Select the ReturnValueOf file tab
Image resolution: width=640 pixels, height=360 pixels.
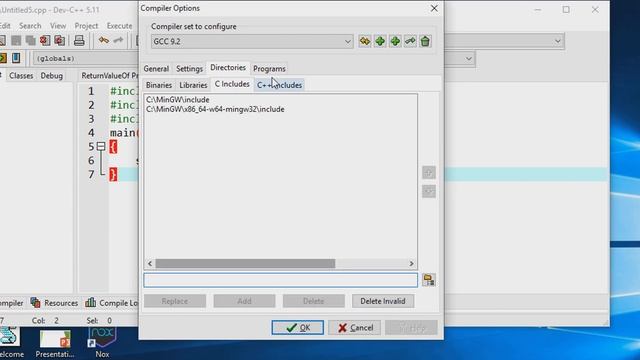pos(109,76)
